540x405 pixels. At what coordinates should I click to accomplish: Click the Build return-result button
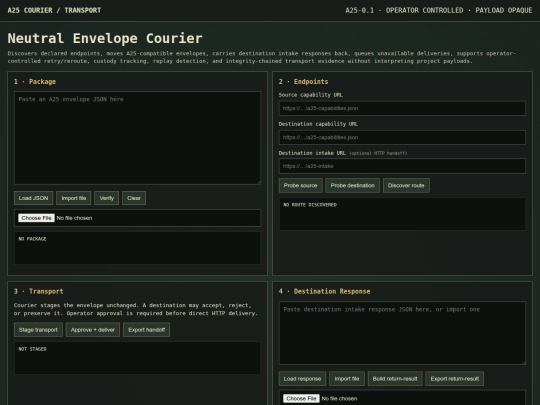click(395, 378)
